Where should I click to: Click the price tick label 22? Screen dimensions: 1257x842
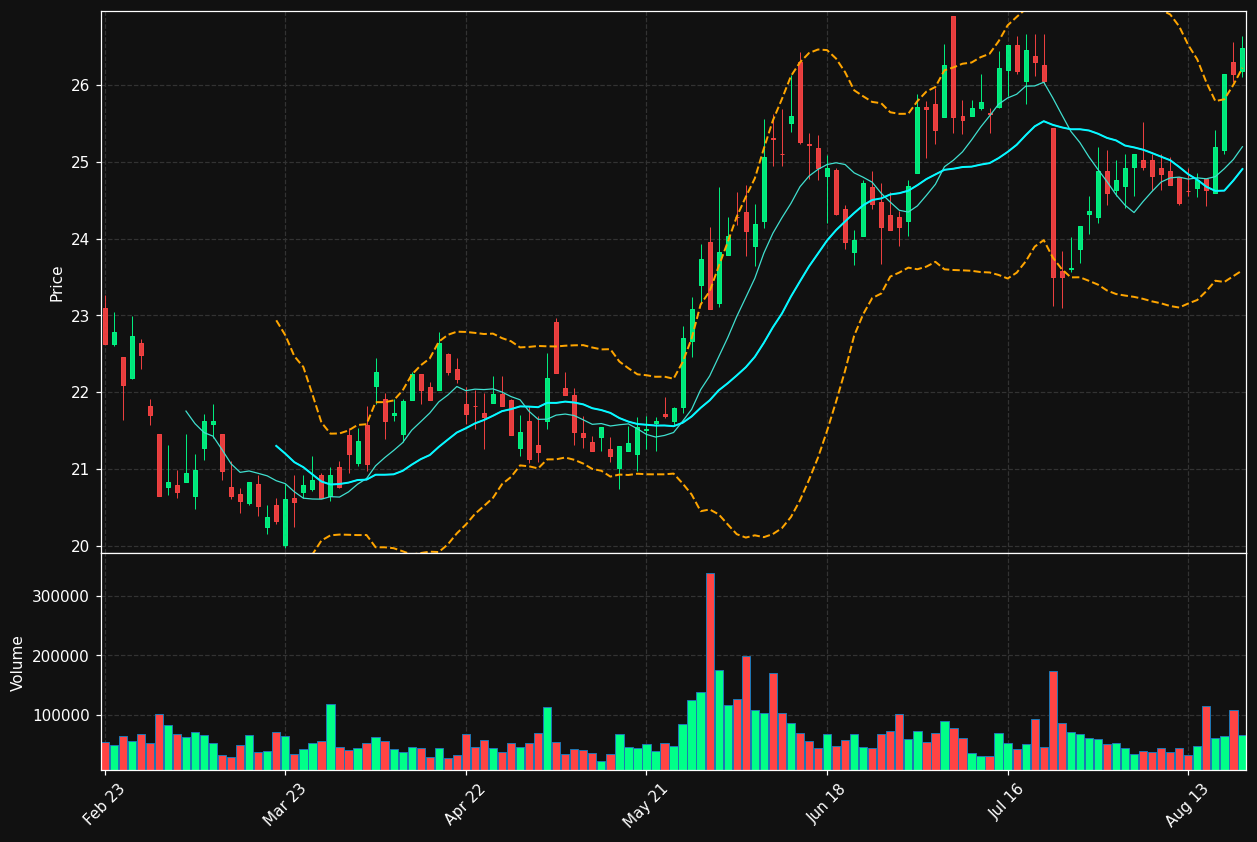[x=80, y=393]
